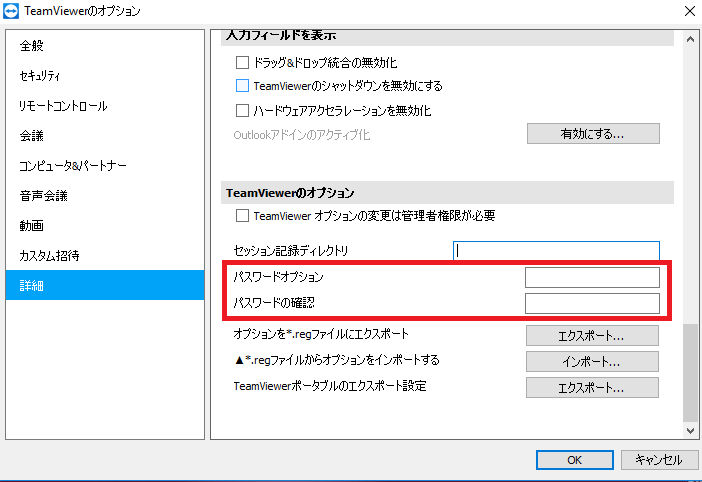Click the TeamViewerのオプション section header

[447, 193]
